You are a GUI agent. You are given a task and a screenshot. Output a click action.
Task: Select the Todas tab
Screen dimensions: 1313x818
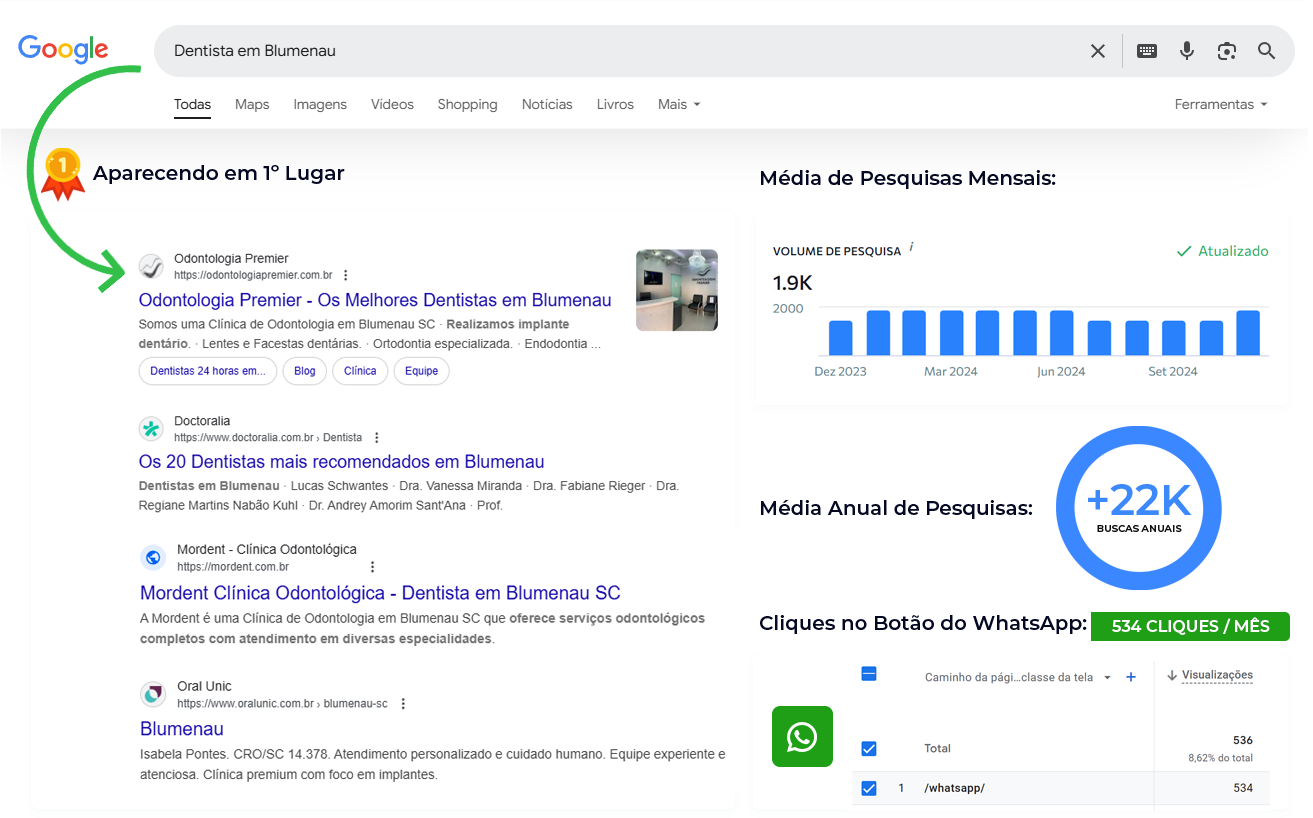pos(192,105)
